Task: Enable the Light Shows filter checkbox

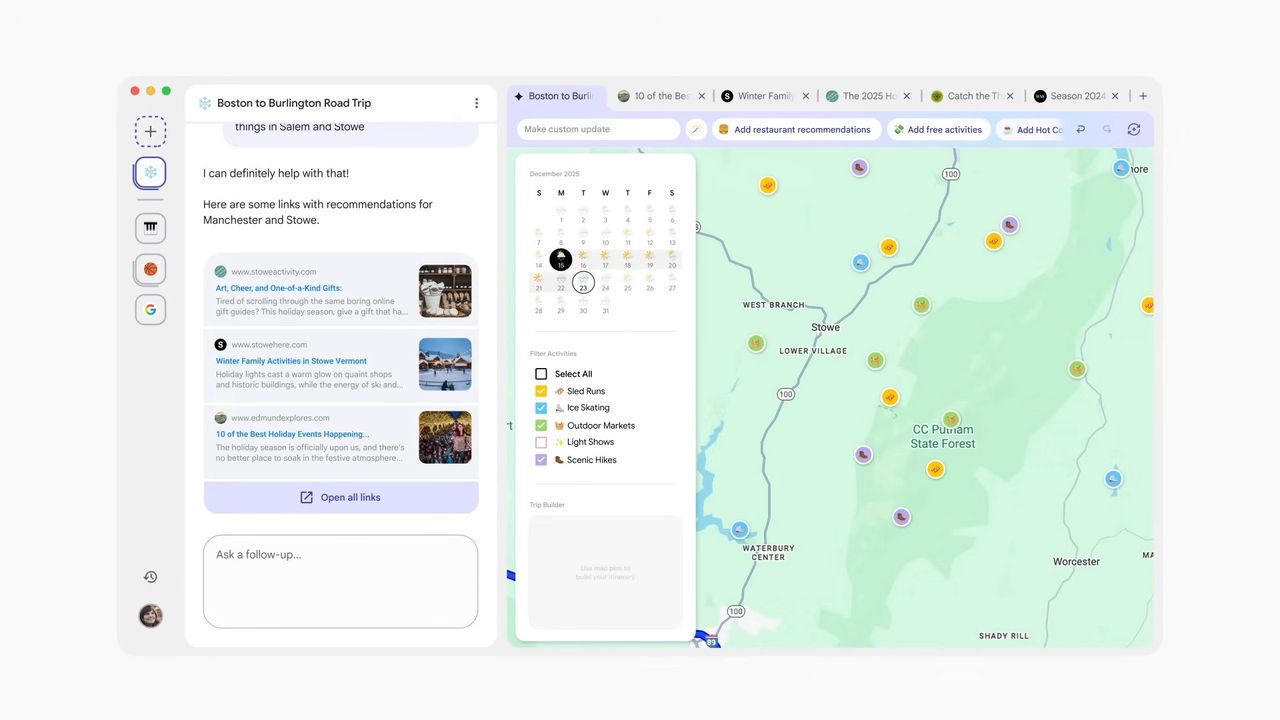Action: 541,442
